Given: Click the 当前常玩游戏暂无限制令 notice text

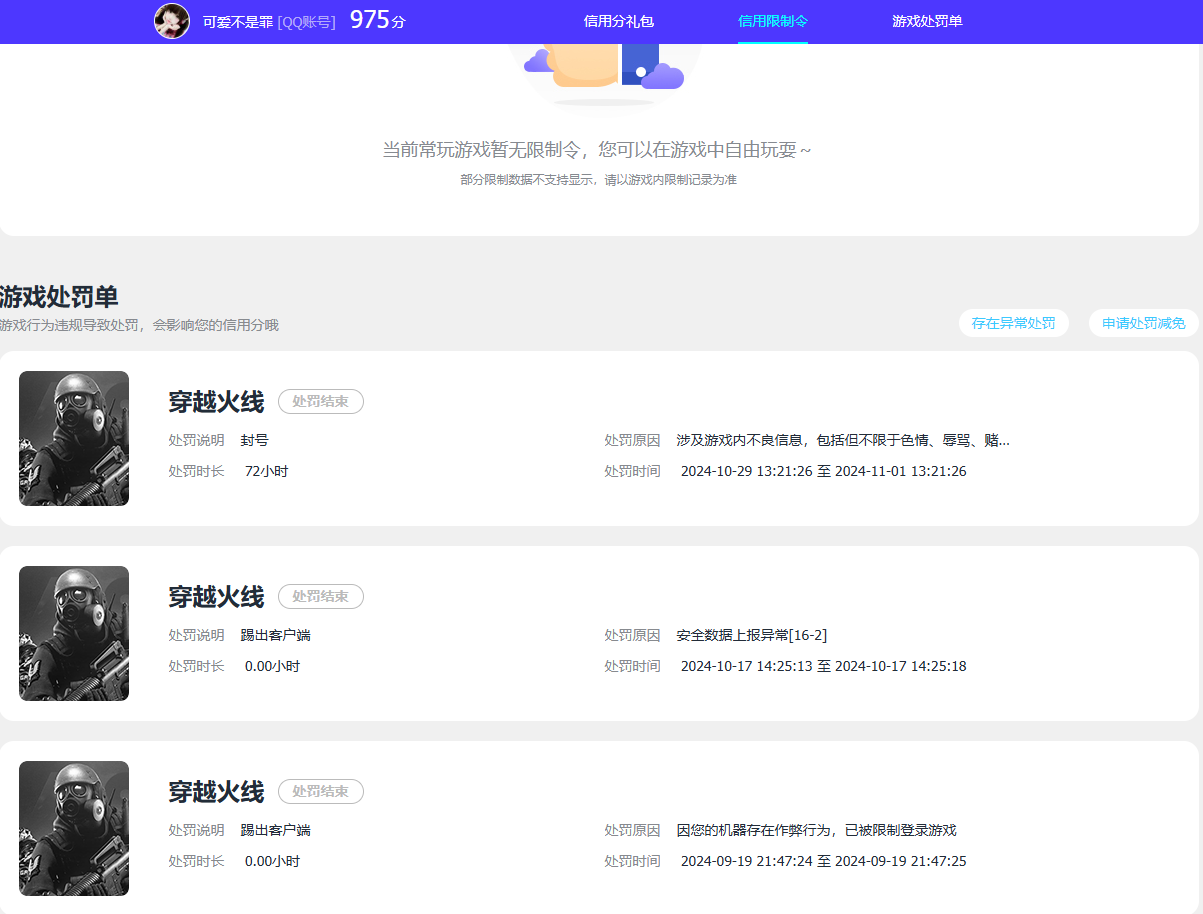Looking at the screenshot, I should tap(597, 150).
